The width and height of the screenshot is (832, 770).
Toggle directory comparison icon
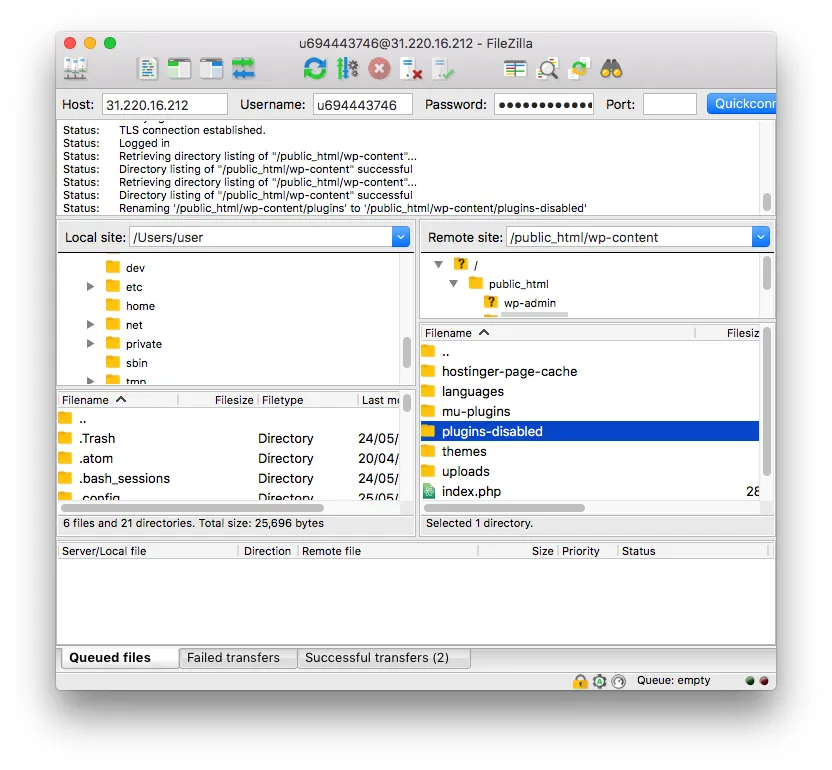[x=548, y=69]
